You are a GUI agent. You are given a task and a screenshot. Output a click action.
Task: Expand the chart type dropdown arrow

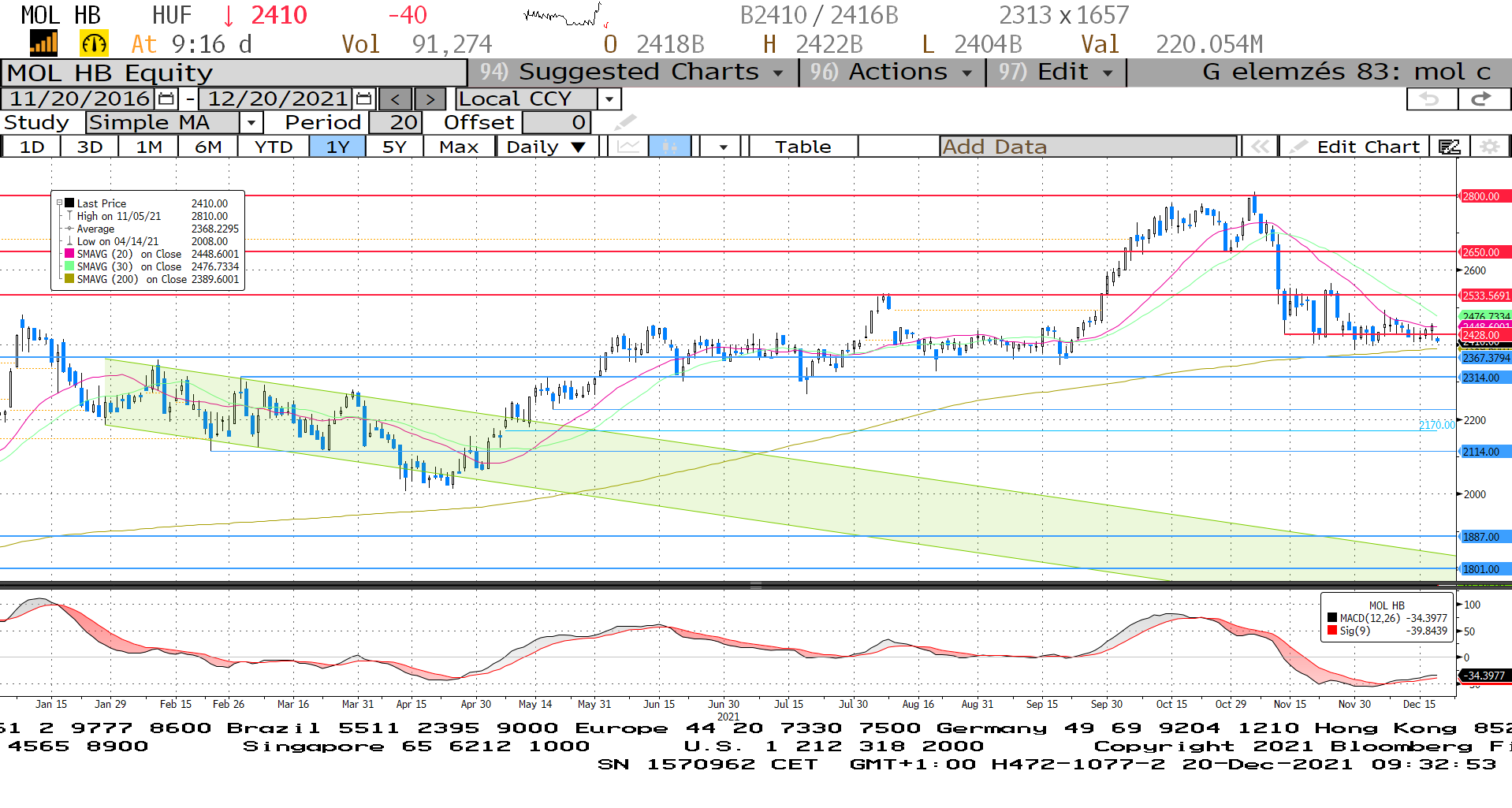pos(723,147)
